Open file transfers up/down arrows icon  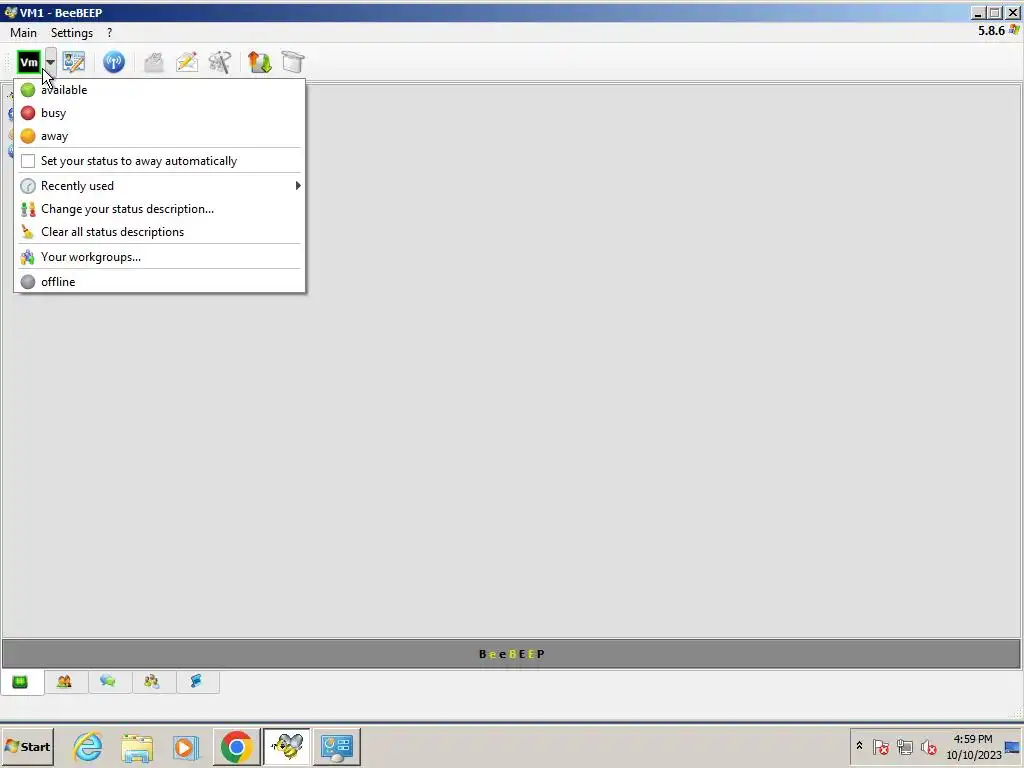tap(259, 62)
